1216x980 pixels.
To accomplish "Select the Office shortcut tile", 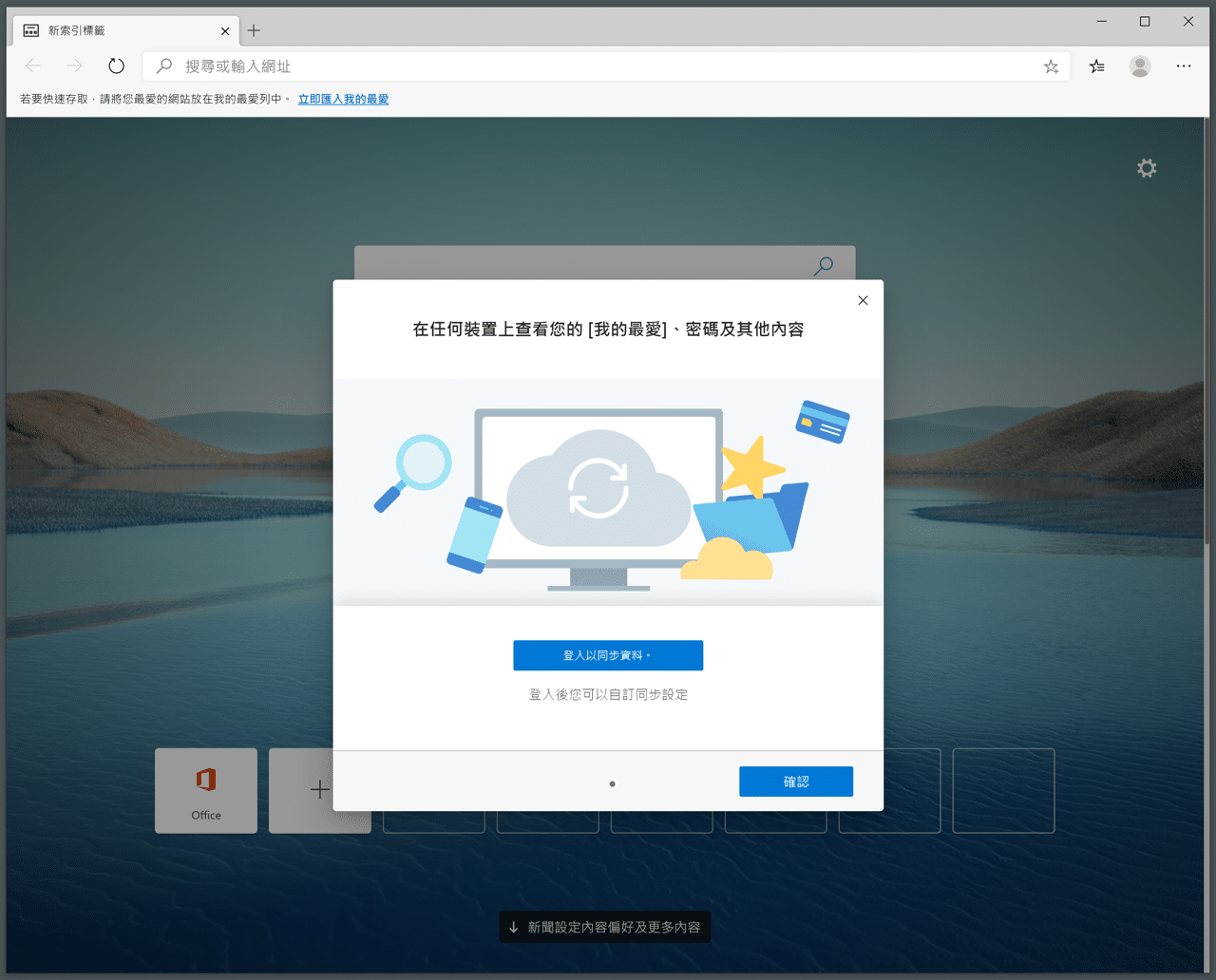I will (205, 790).
